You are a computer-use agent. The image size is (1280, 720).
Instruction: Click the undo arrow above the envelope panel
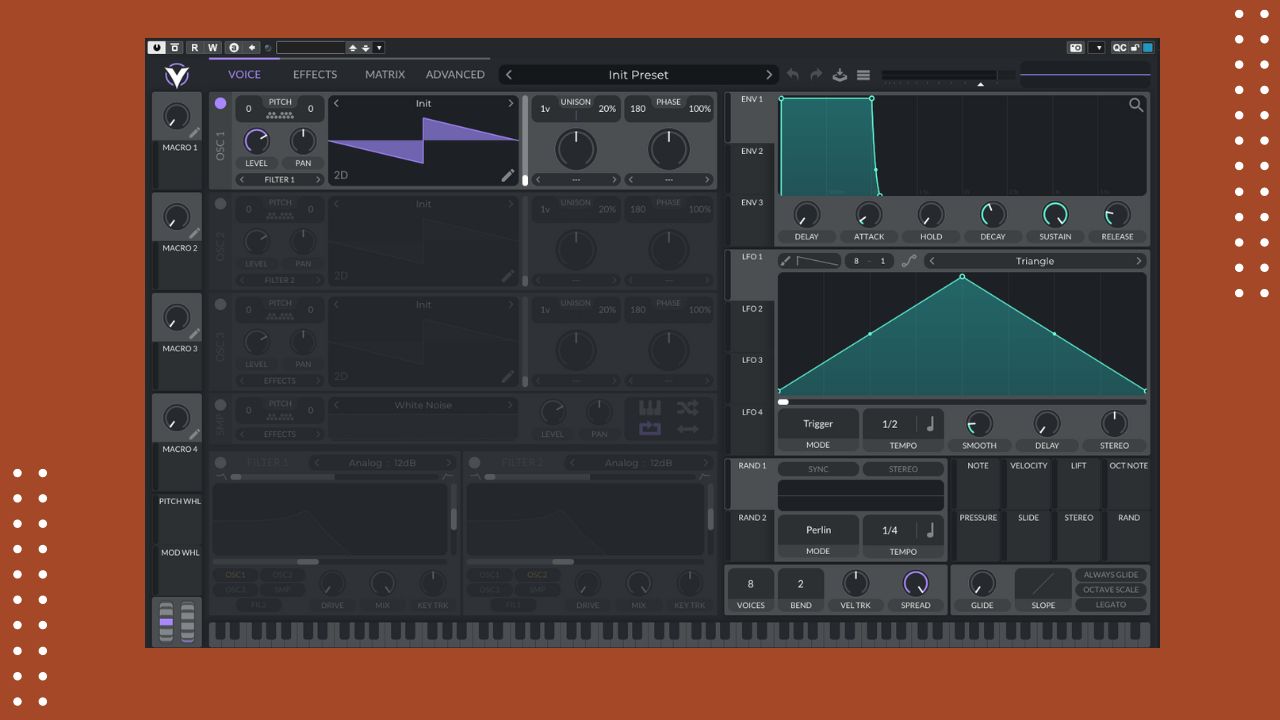click(792, 74)
